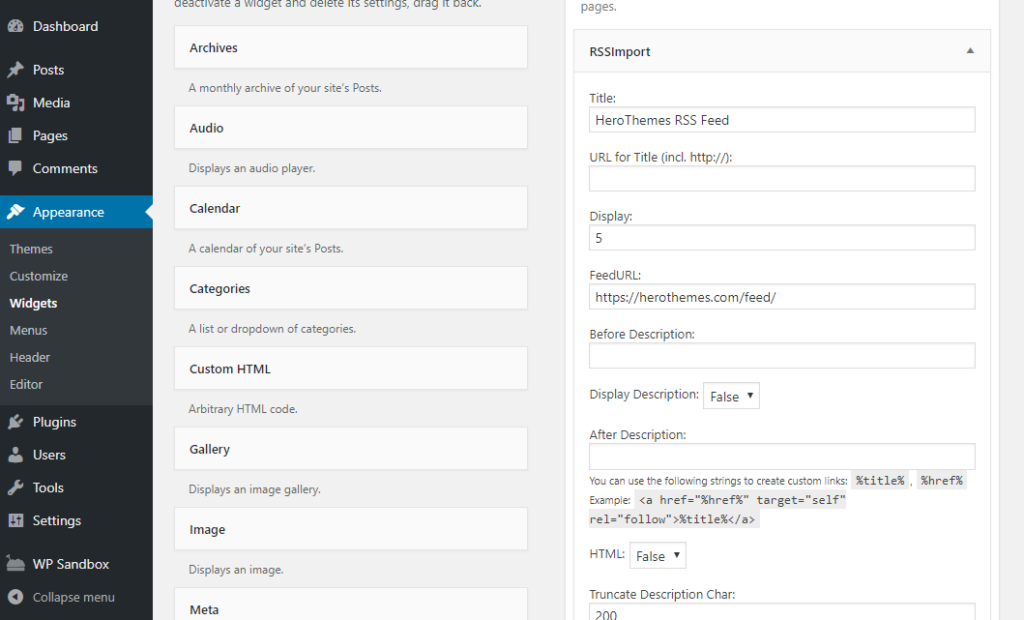
Task: Select the Appearance paintbrush icon
Action: point(17,212)
